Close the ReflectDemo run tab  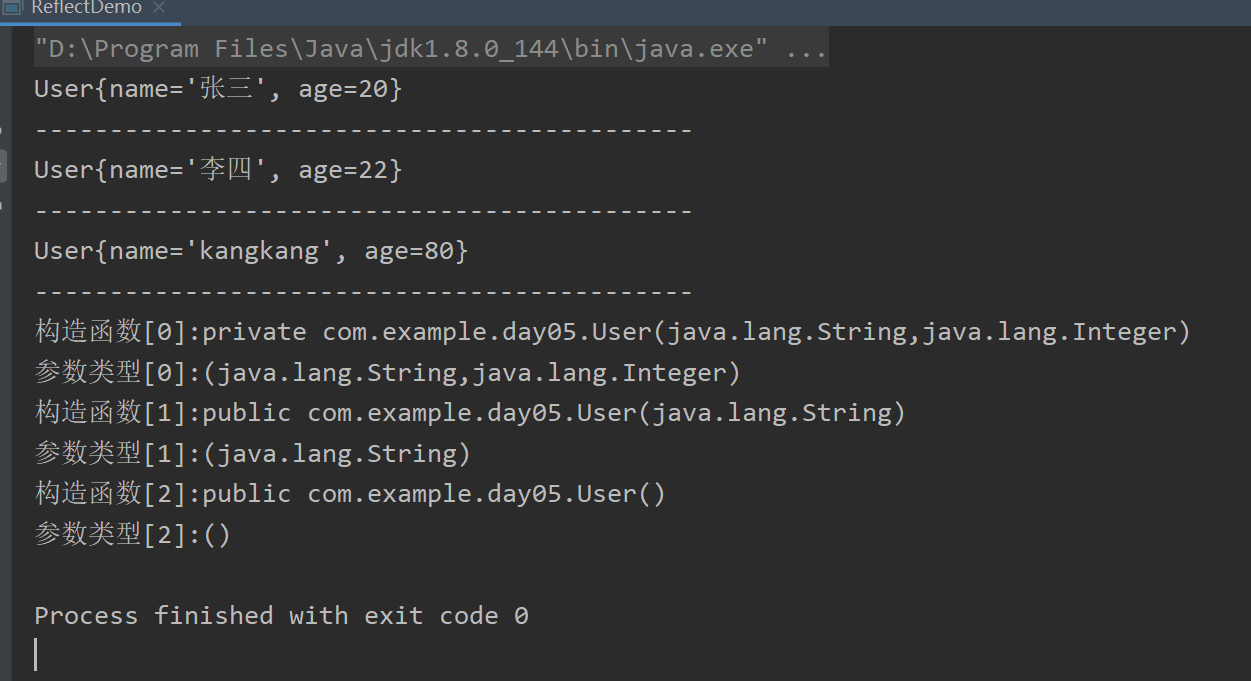pos(160,8)
